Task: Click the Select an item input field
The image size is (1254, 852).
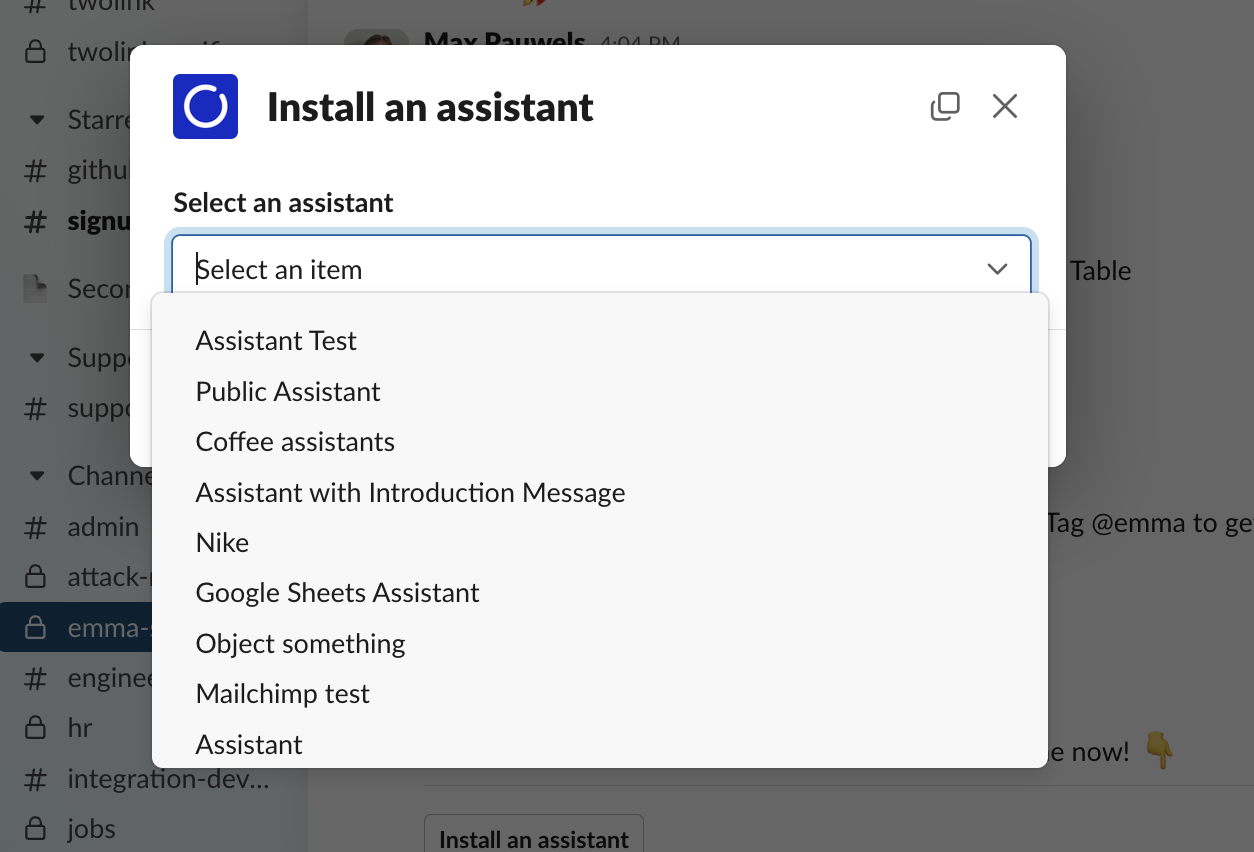Action: coord(580,269)
